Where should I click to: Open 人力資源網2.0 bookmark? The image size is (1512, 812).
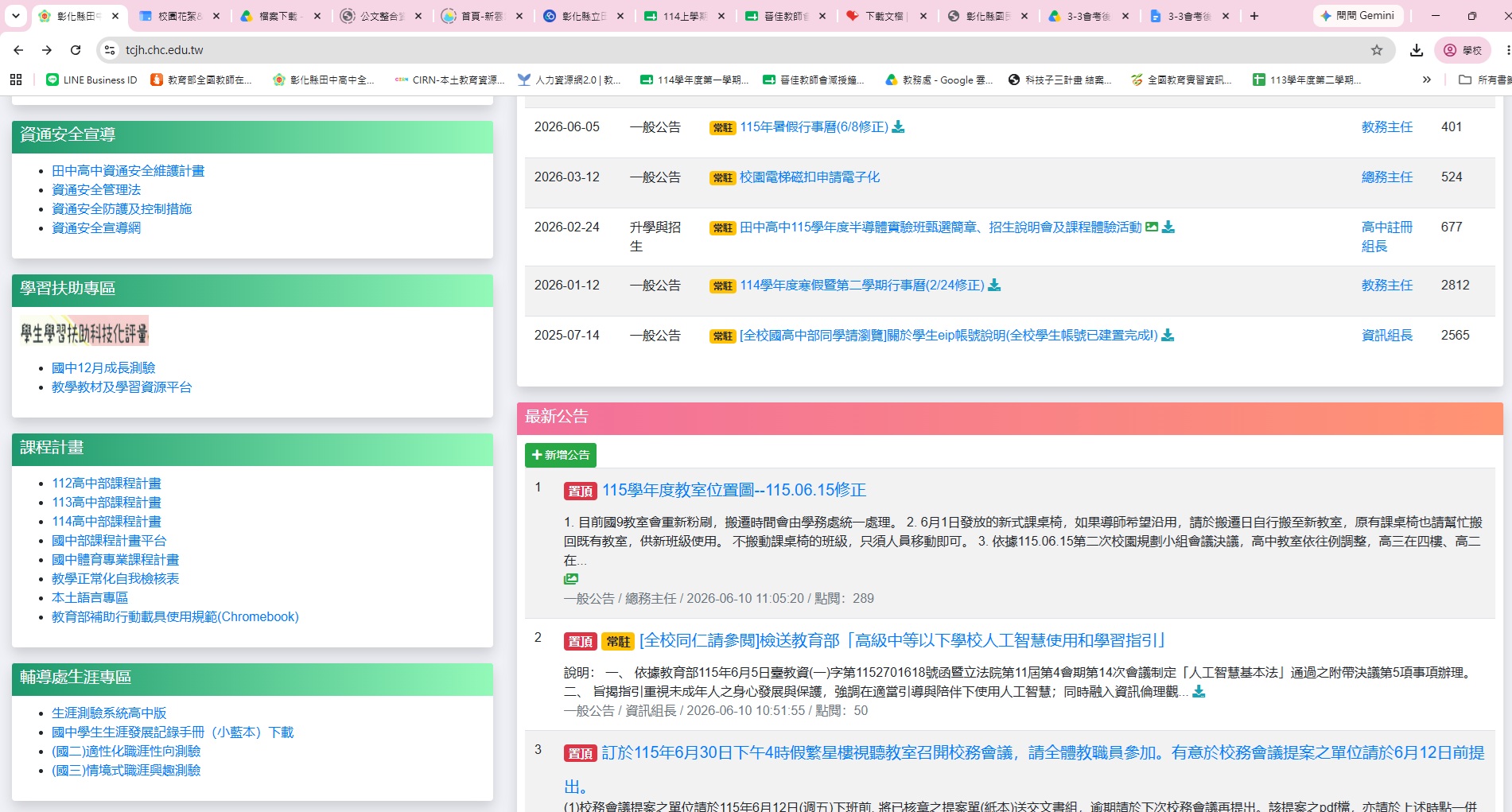point(569,80)
